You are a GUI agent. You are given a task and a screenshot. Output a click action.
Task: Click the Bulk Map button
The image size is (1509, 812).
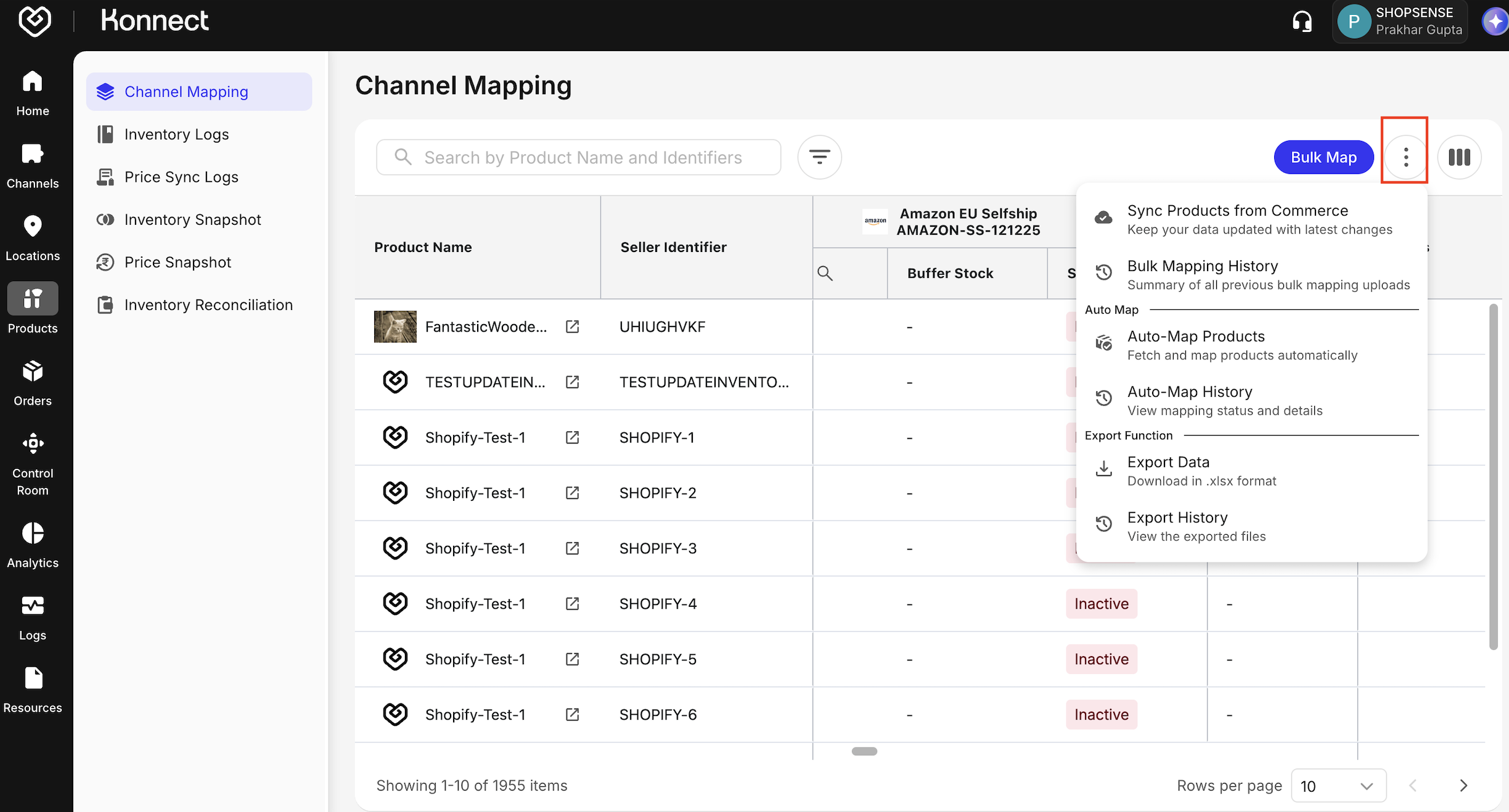(1323, 157)
